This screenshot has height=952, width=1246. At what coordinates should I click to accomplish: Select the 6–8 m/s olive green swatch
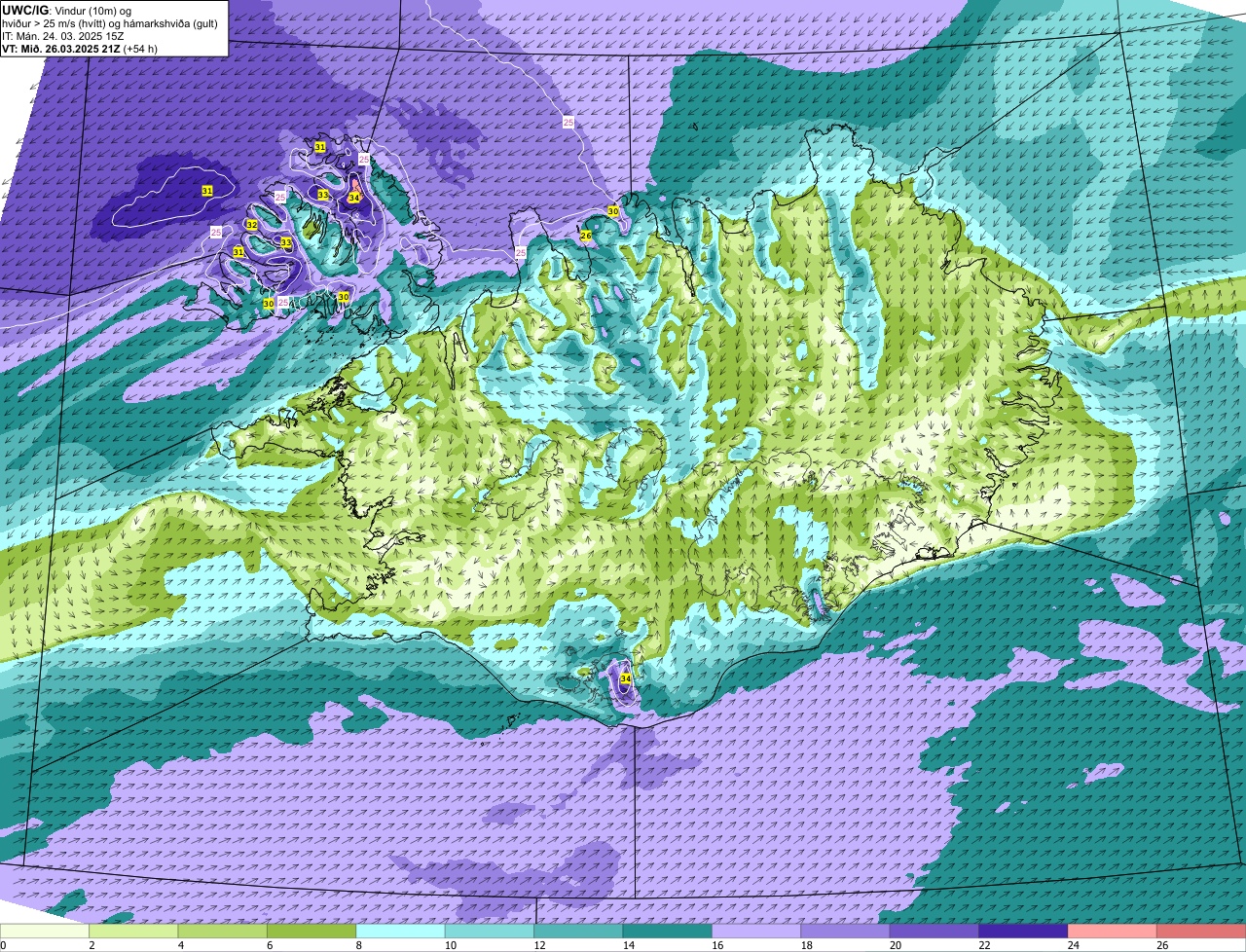click(311, 931)
